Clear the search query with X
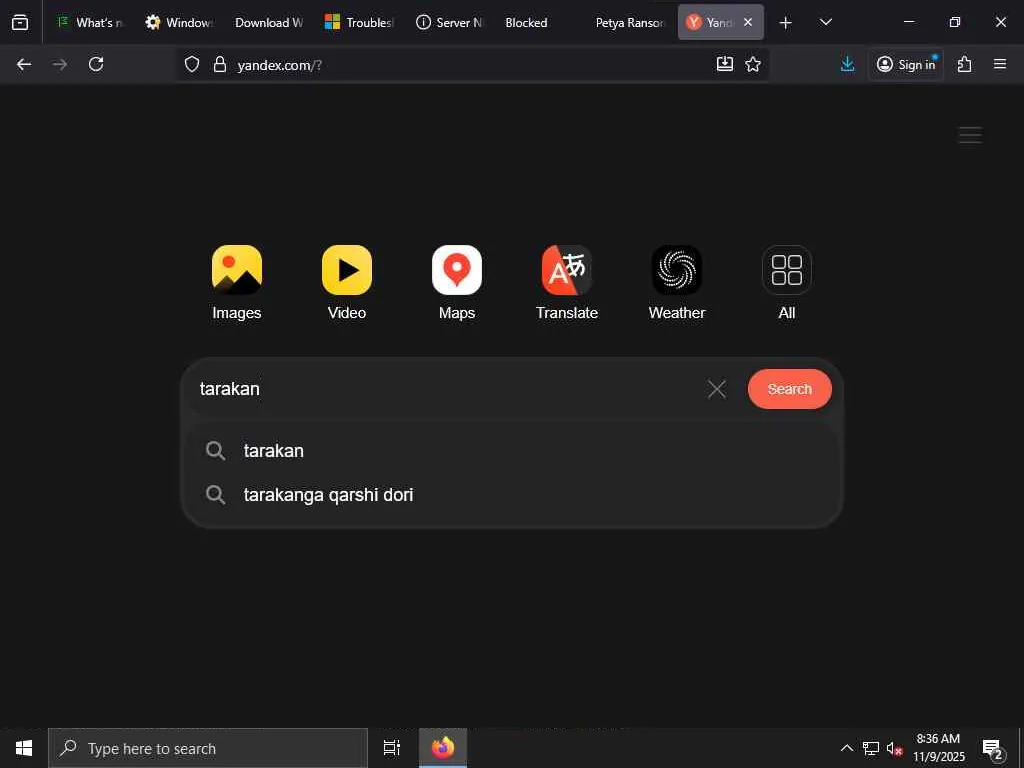Screen dimensions: 1024x768 [x=716, y=389]
